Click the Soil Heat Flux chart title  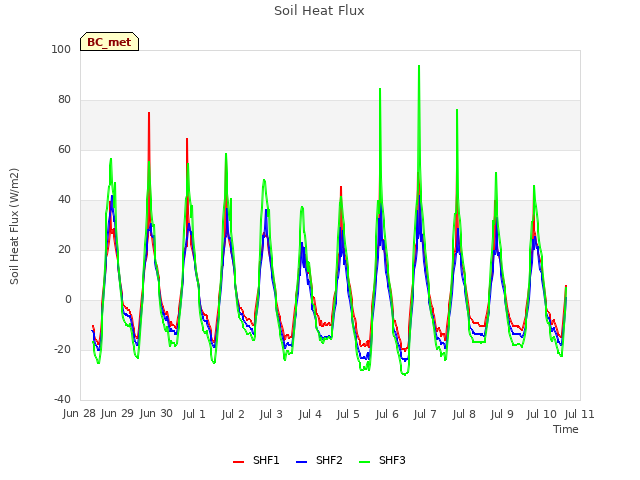319,11
